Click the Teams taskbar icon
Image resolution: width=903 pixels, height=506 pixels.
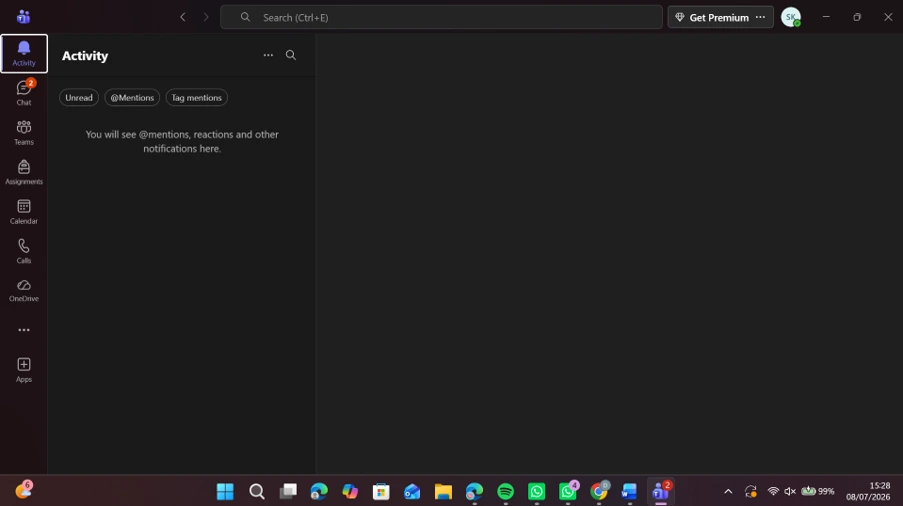pyautogui.click(x=661, y=491)
